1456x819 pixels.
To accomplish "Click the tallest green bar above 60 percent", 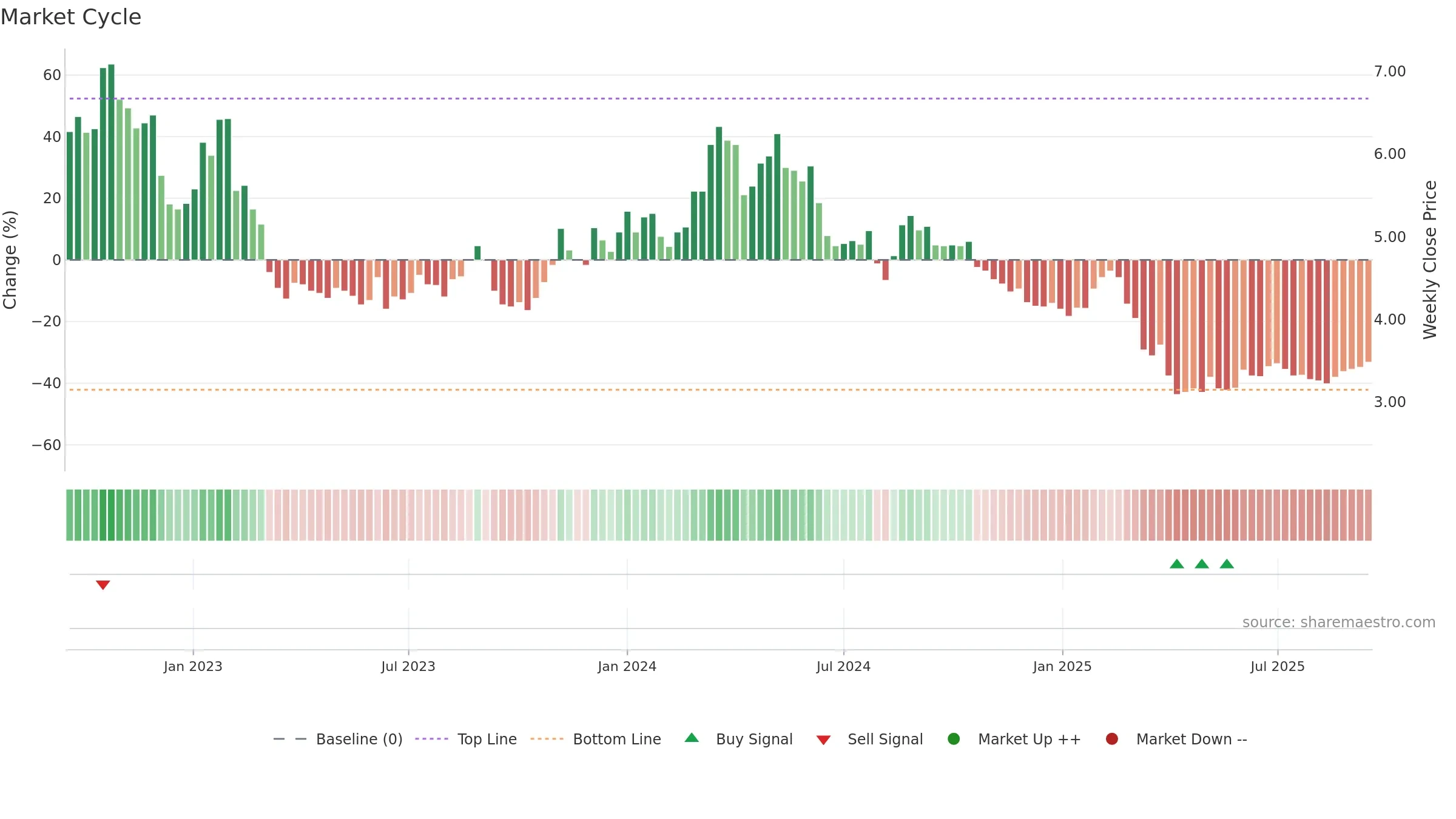I will (111, 162).
